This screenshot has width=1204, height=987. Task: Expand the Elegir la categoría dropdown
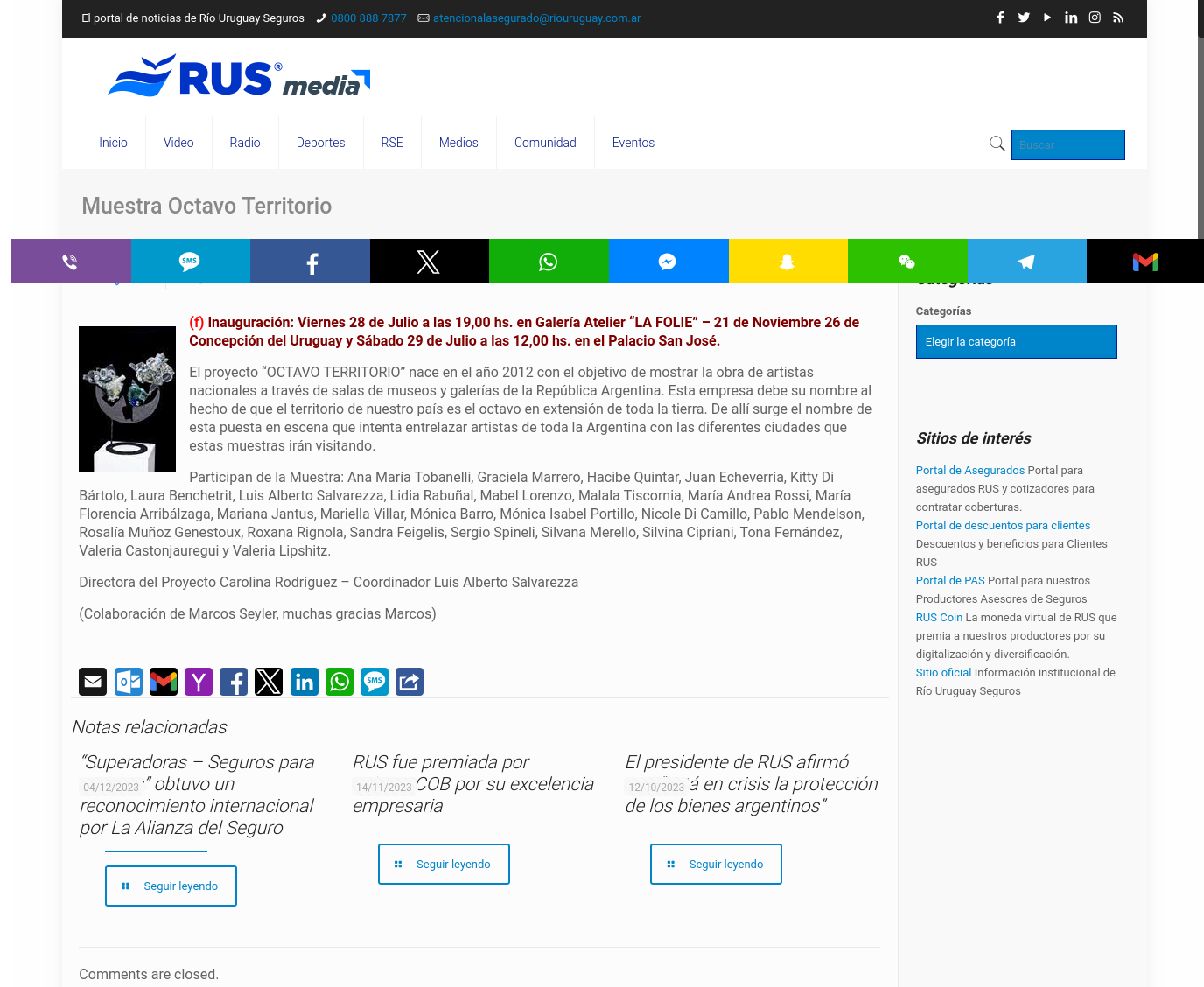tap(1016, 341)
